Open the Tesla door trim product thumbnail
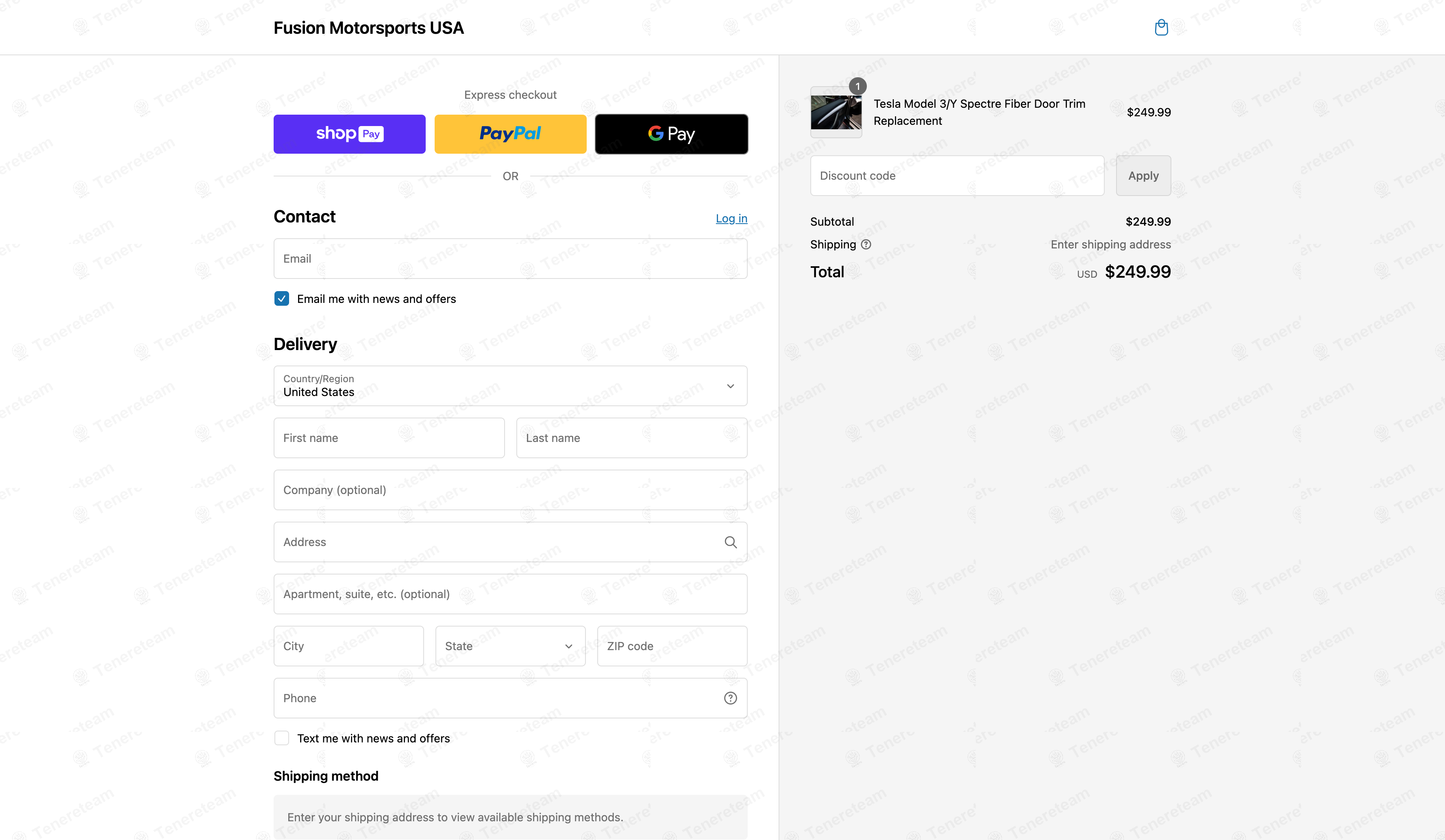1445x840 pixels. (x=836, y=112)
